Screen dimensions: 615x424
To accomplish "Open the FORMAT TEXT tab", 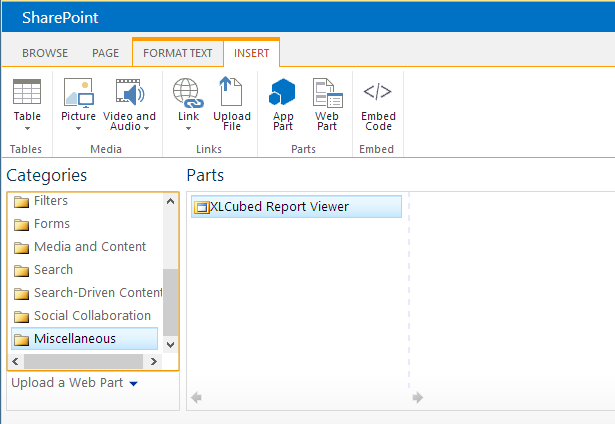I will coord(178,53).
